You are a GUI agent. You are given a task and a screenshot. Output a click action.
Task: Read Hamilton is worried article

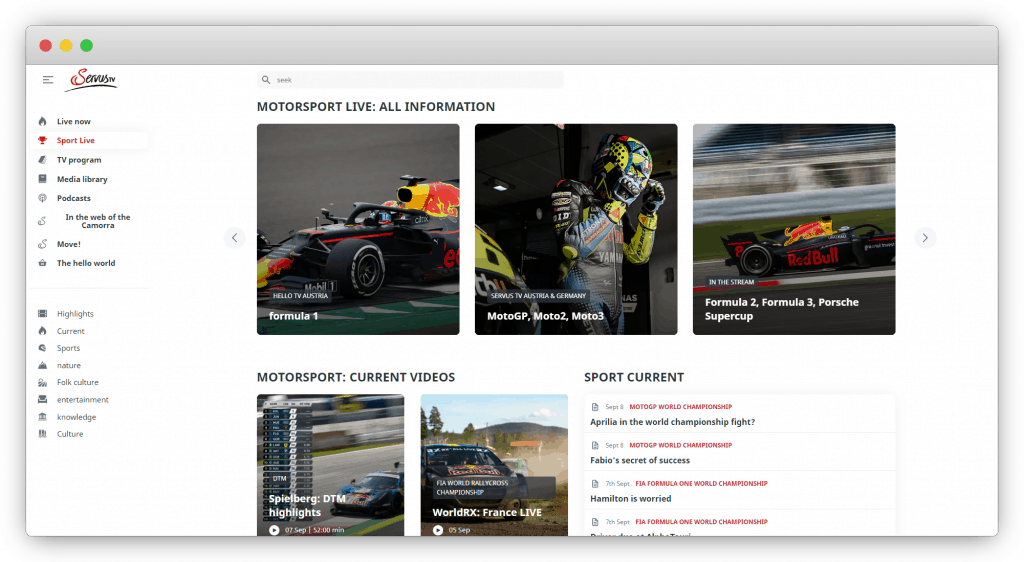click(x=630, y=499)
